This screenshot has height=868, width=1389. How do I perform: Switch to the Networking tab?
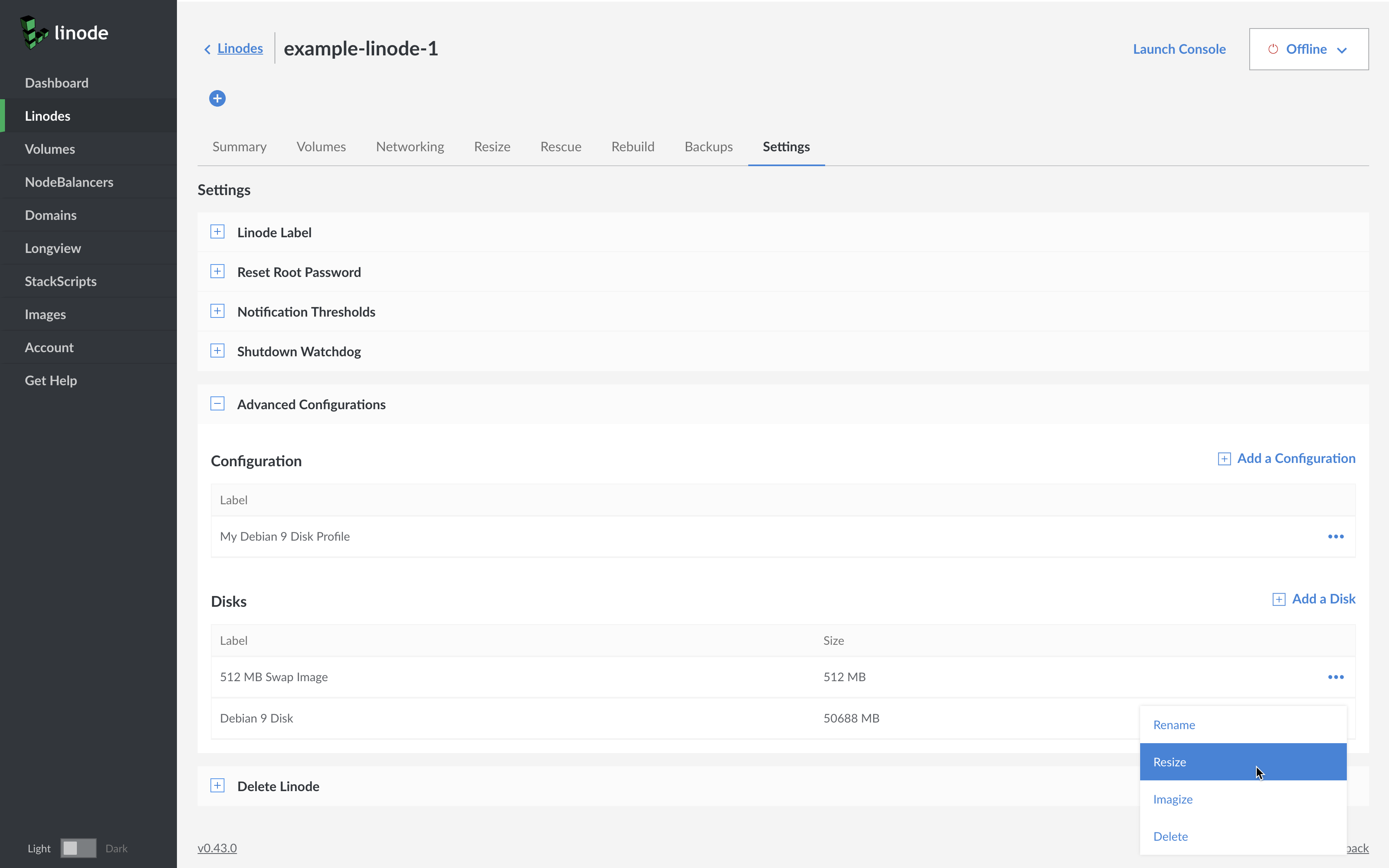[x=409, y=147]
